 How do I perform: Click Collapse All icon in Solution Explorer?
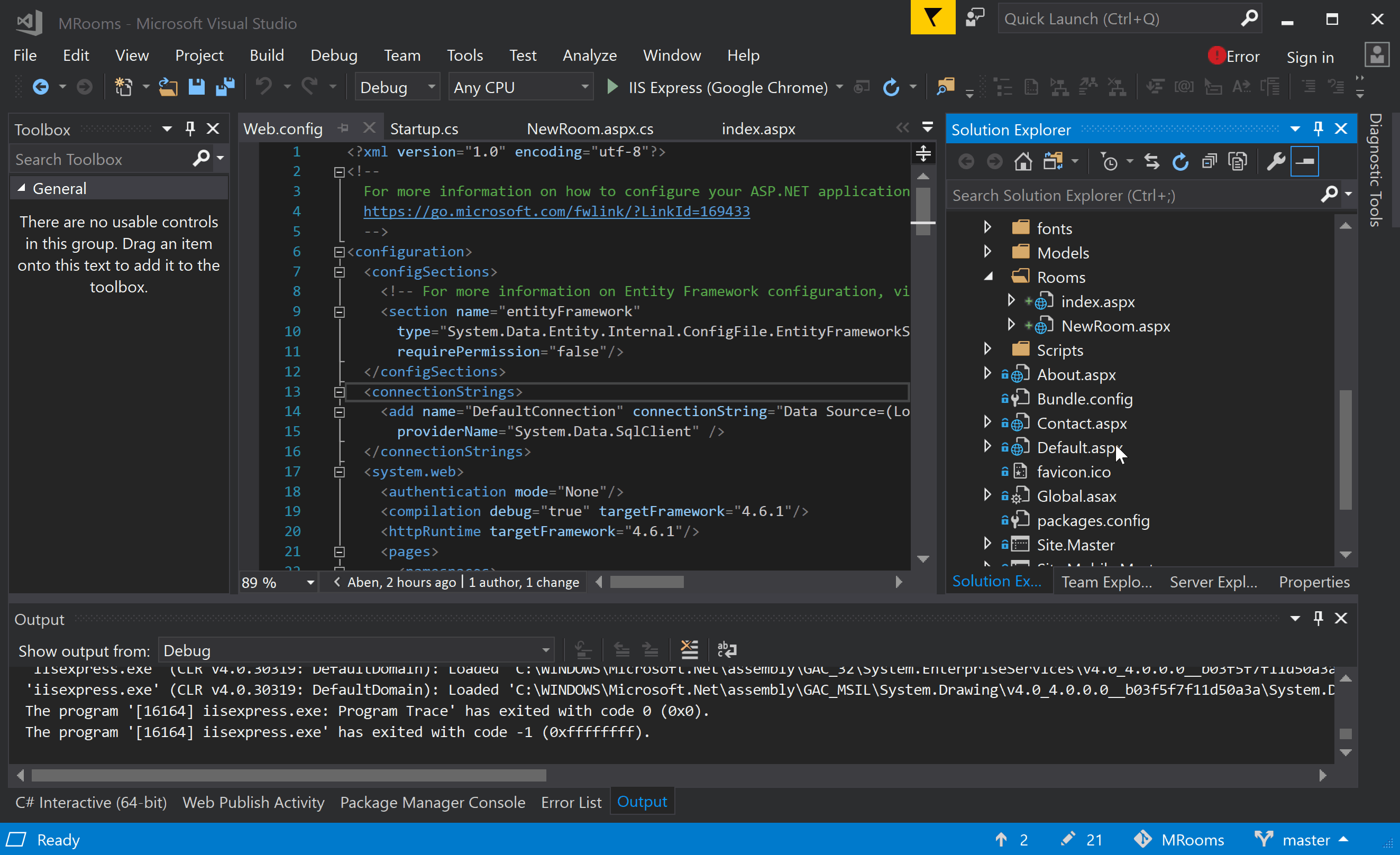point(1209,162)
